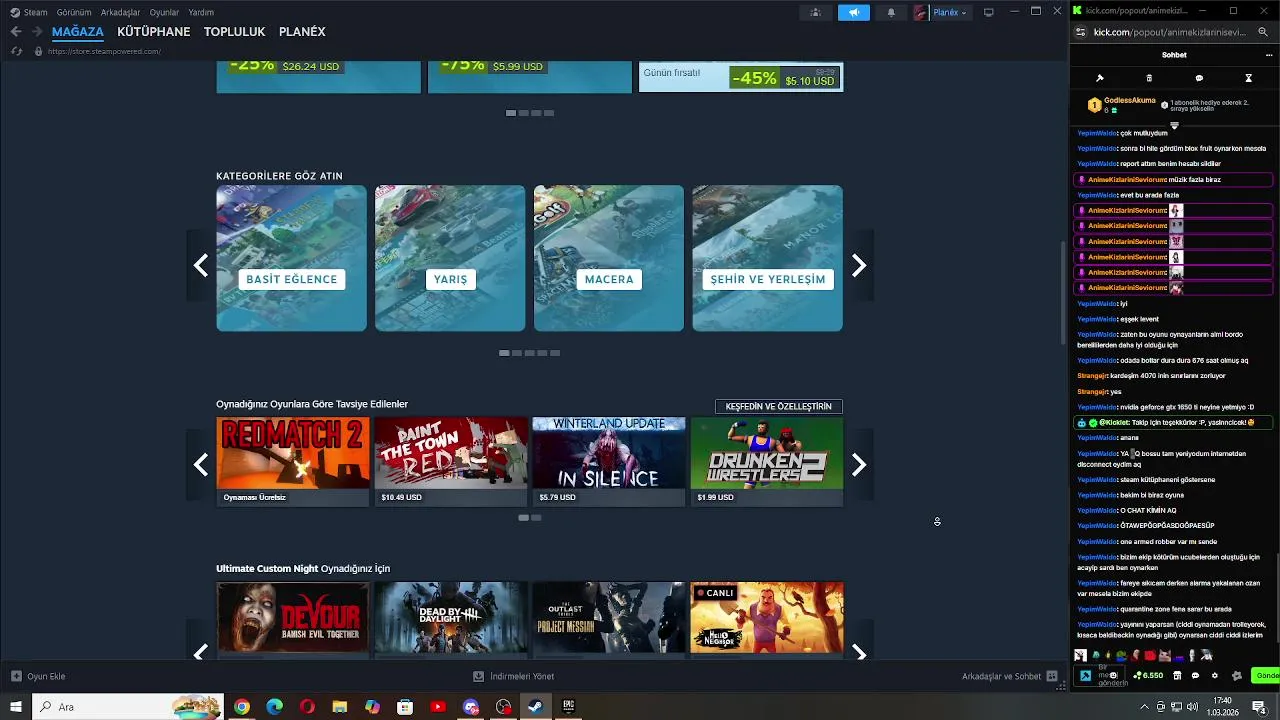This screenshot has width=1280, height=720.
Task: Open Google Chrome from the taskbar
Action: 241,707
